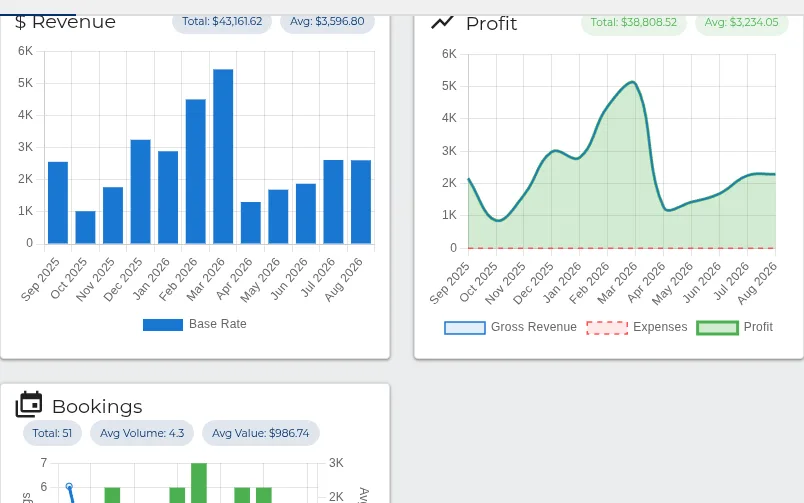
Task: Click the Gross Revenue legend label
Action: pos(533,327)
